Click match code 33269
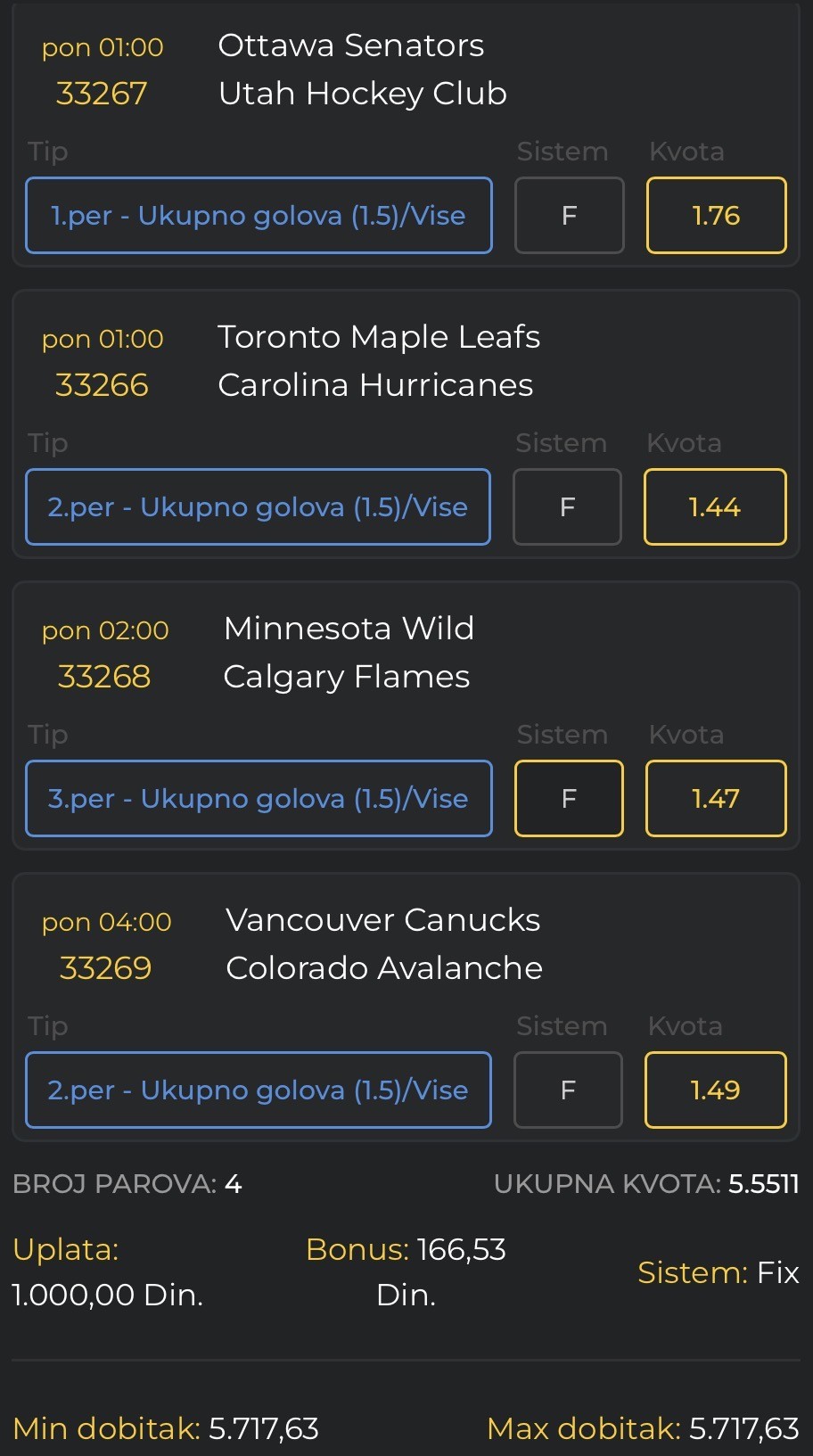 [105, 968]
